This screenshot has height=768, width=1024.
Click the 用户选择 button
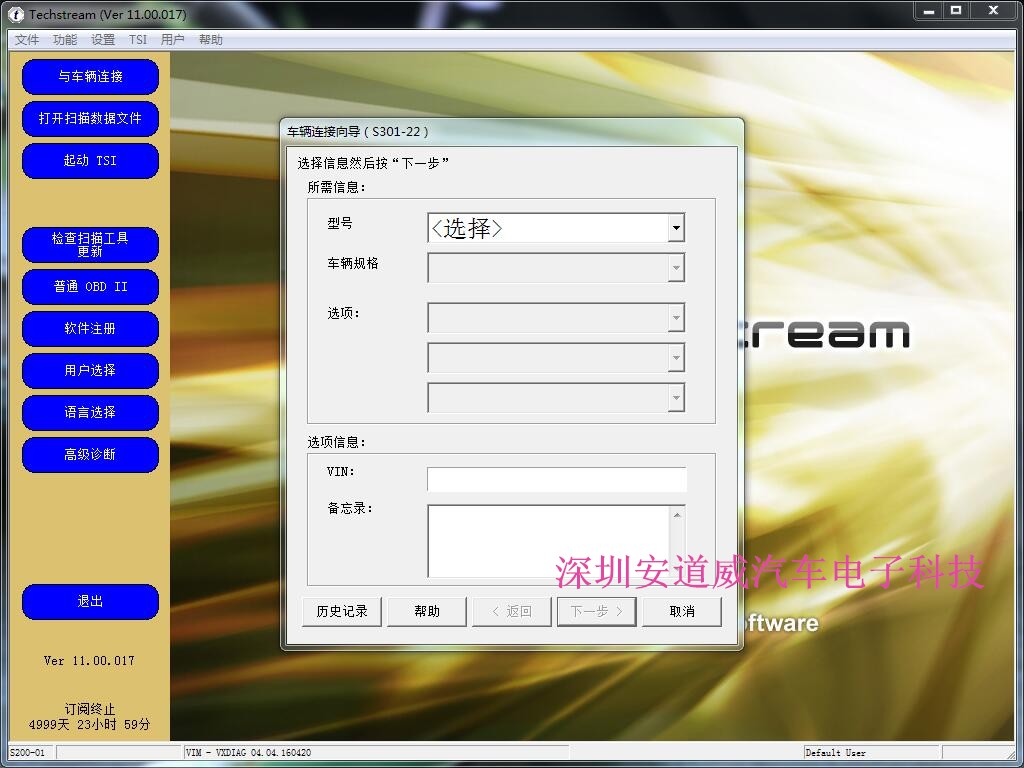point(90,370)
